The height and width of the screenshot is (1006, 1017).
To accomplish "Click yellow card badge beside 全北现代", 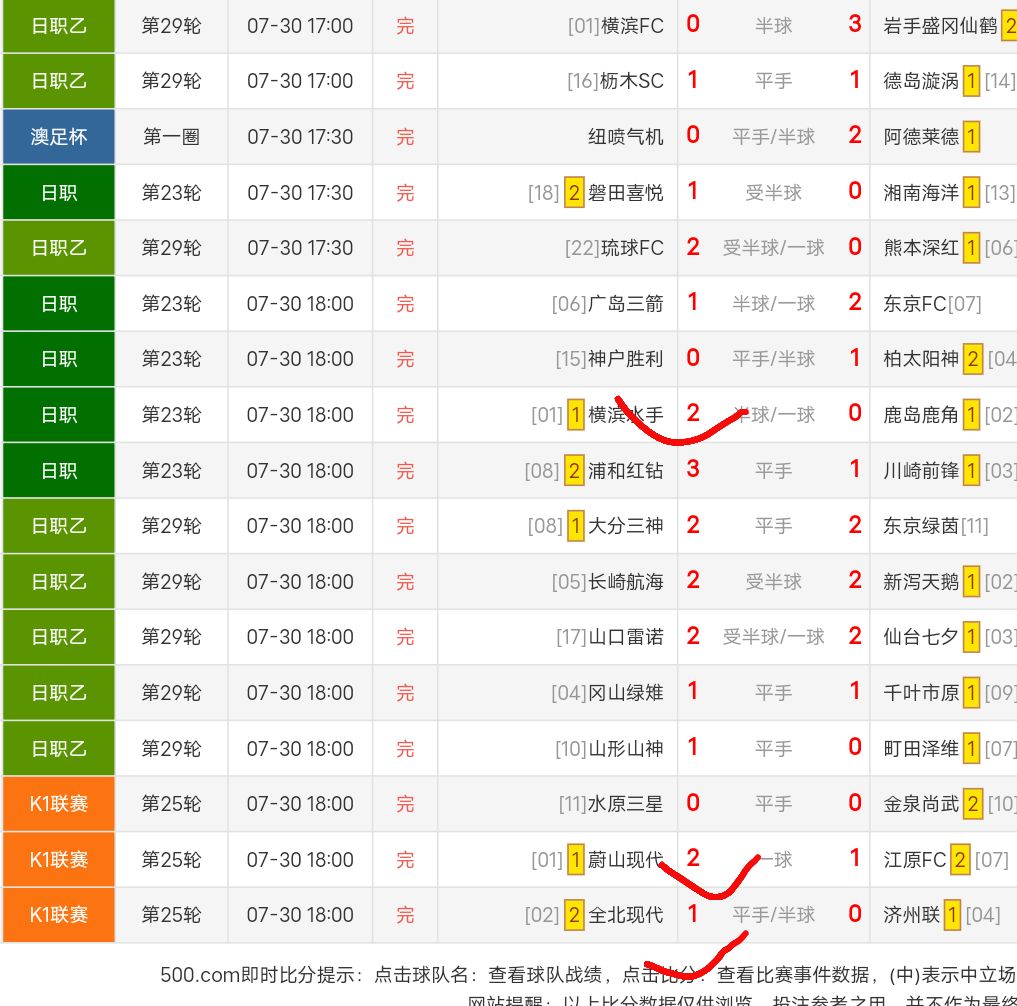I will (x=574, y=915).
